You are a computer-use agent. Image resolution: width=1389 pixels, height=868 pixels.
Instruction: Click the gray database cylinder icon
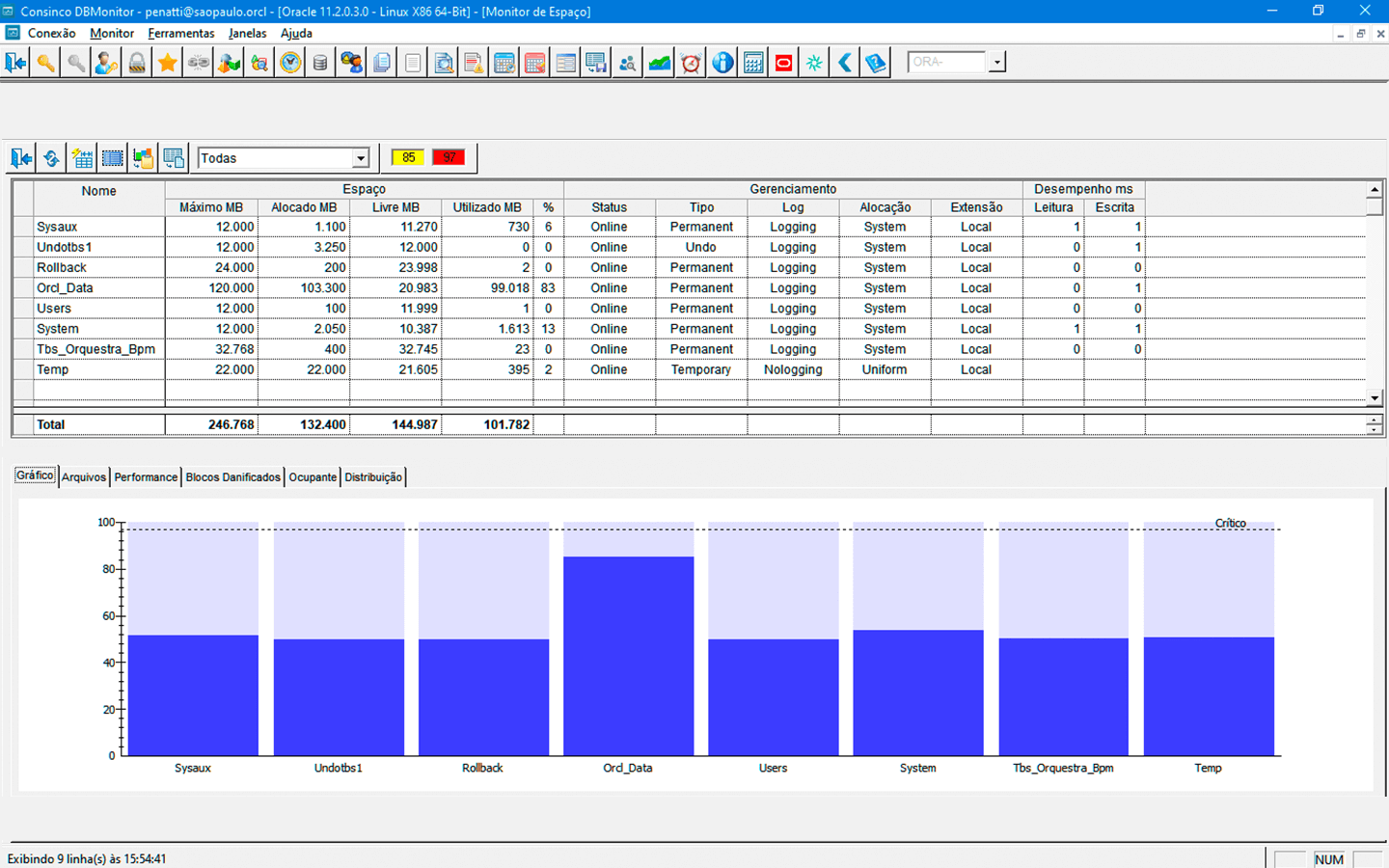pyautogui.click(x=320, y=63)
